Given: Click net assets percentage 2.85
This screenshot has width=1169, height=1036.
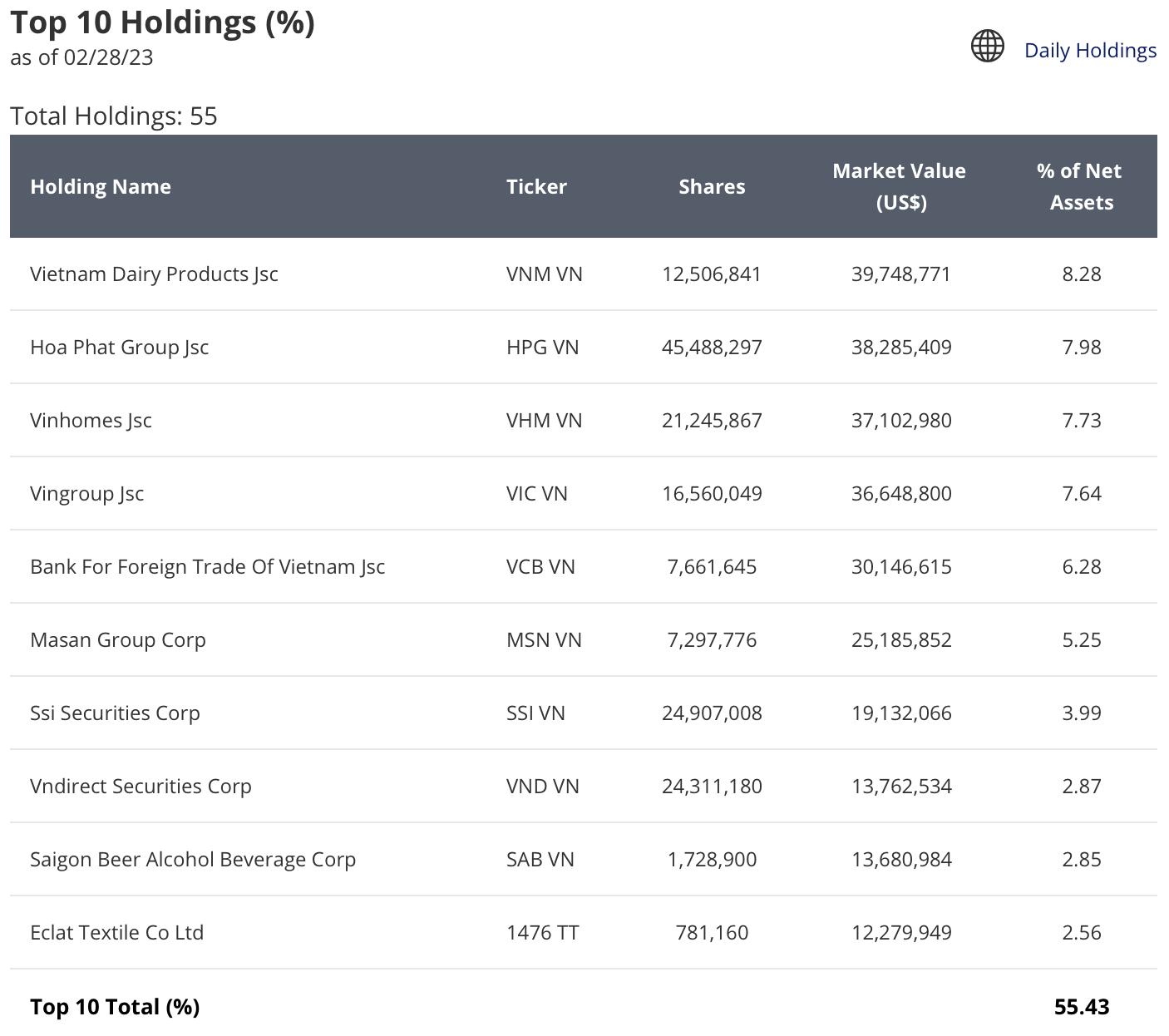Looking at the screenshot, I should pos(1082,859).
